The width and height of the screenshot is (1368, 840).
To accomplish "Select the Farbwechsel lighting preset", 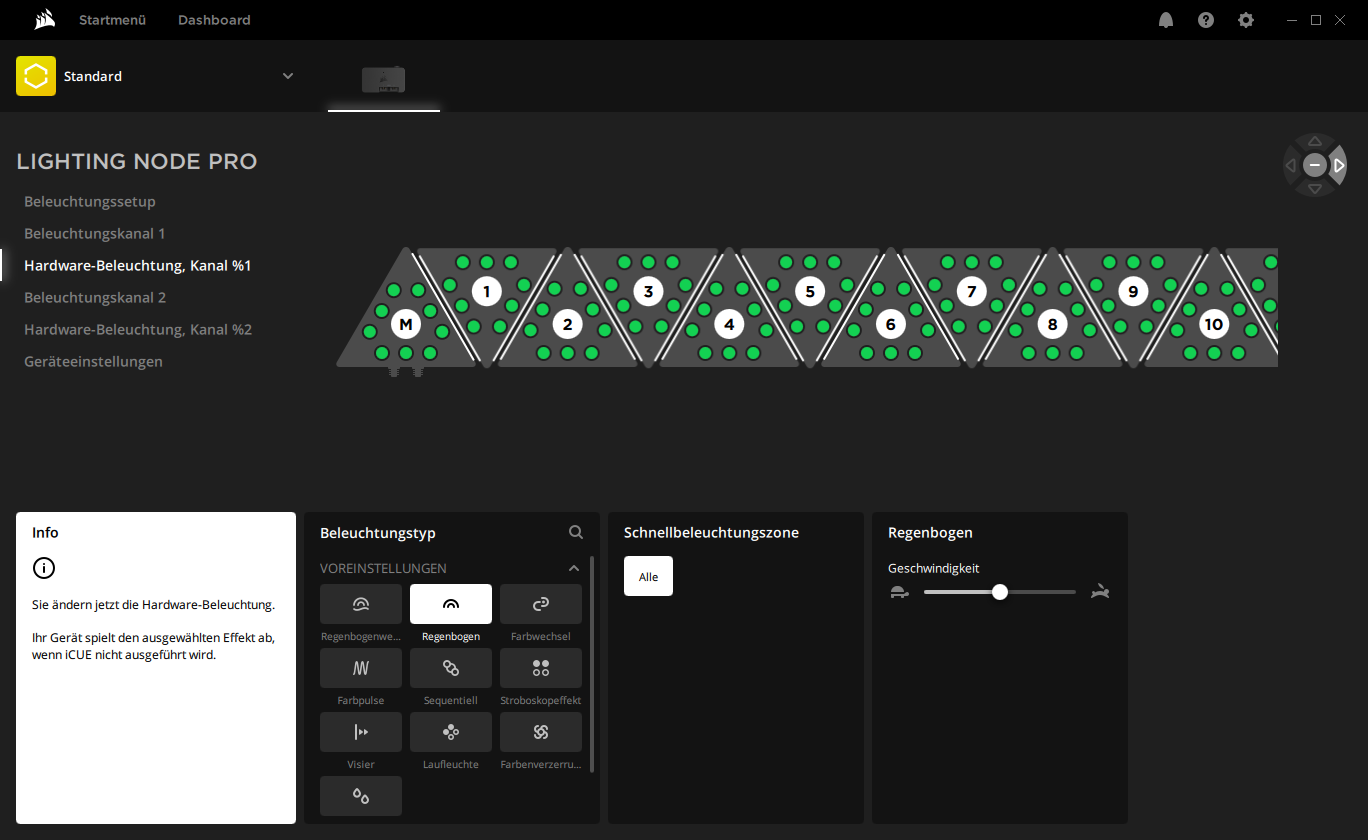I will tap(541, 604).
